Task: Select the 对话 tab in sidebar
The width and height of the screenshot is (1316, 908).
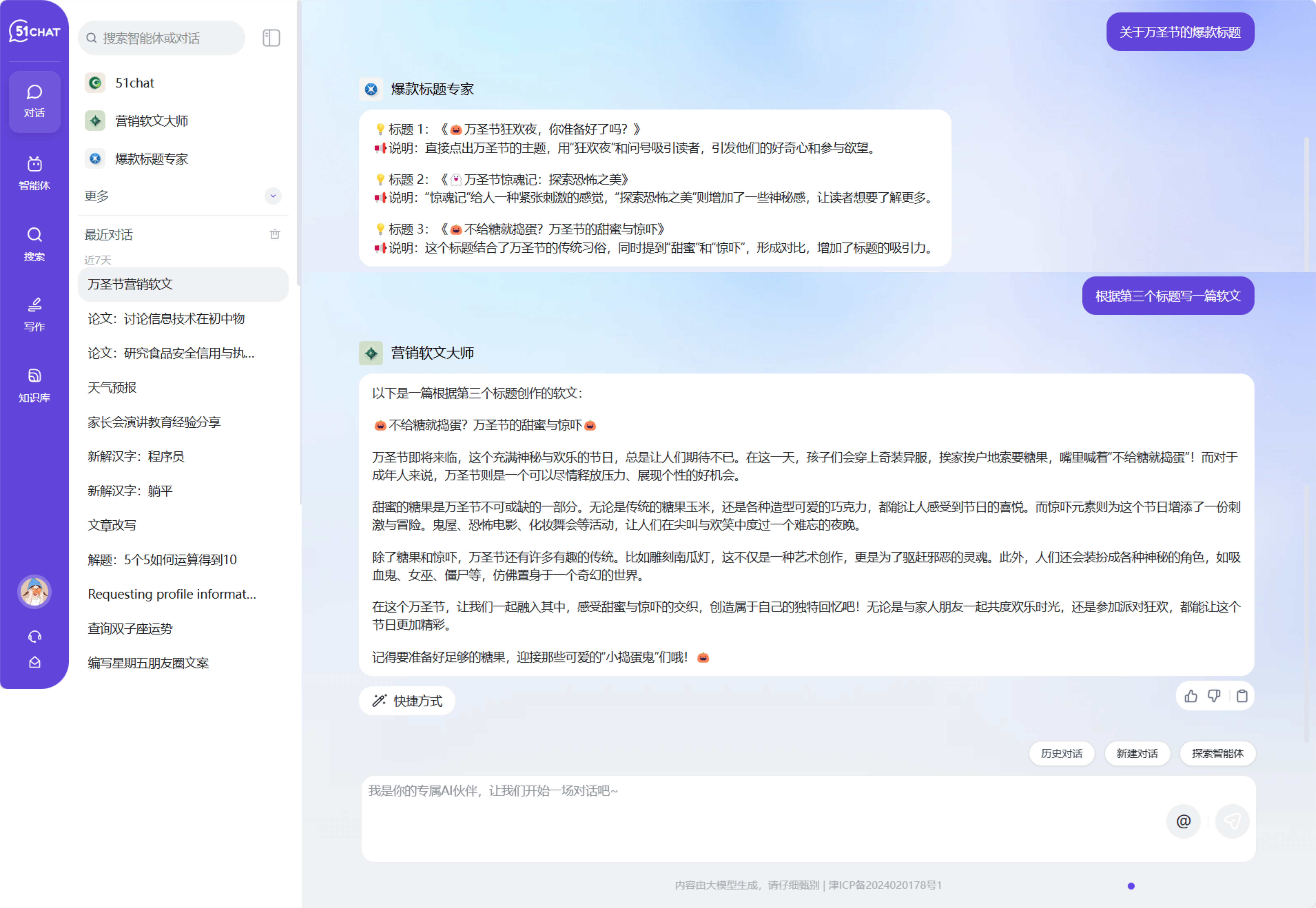Action: (34, 101)
